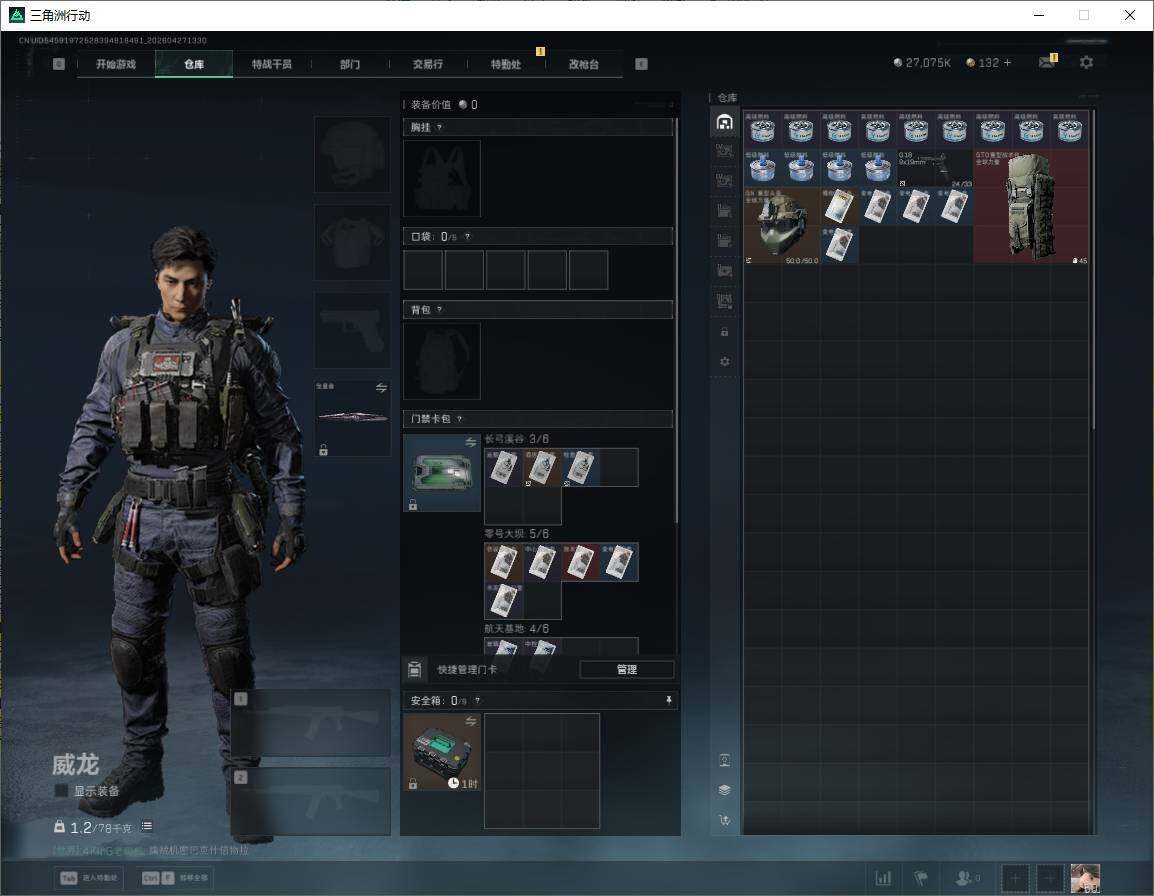Viewport: 1154px width, 896px height.
Task: Click the 快捷管理门卡 card manager icon
Action: pos(414,669)
